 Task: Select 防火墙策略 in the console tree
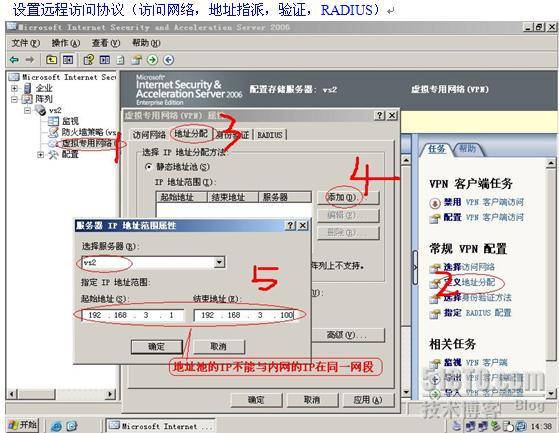pyautogui.click(x=89, y=132)
